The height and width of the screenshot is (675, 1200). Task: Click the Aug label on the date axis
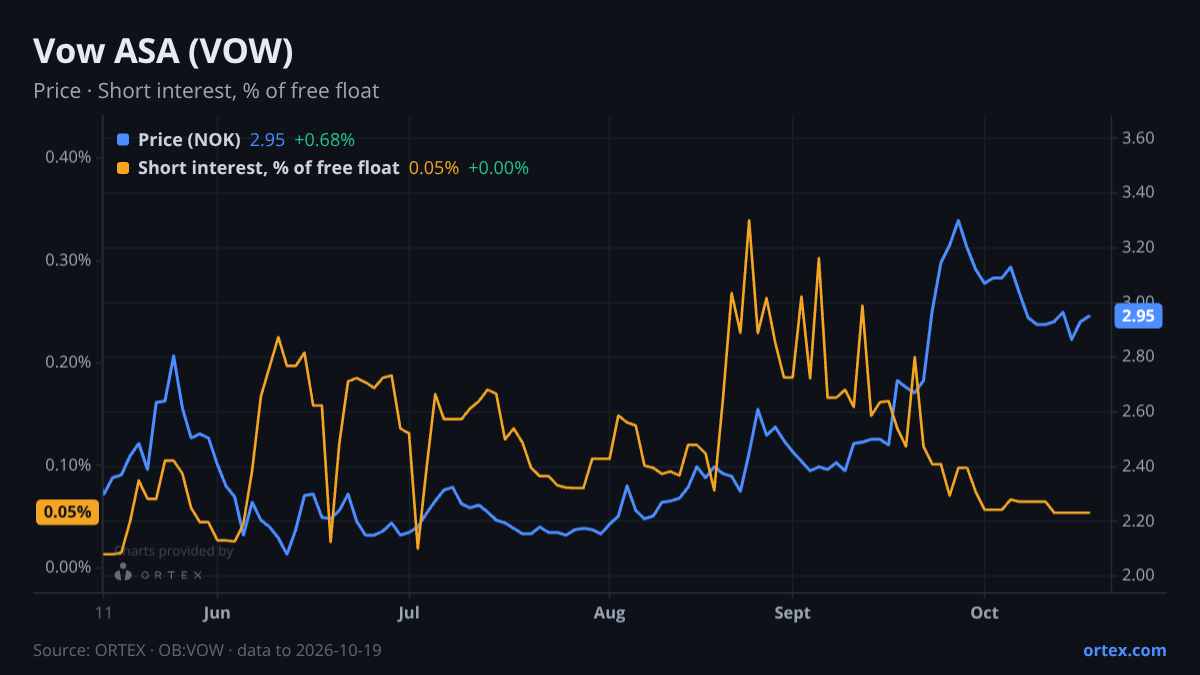point(609,613)
